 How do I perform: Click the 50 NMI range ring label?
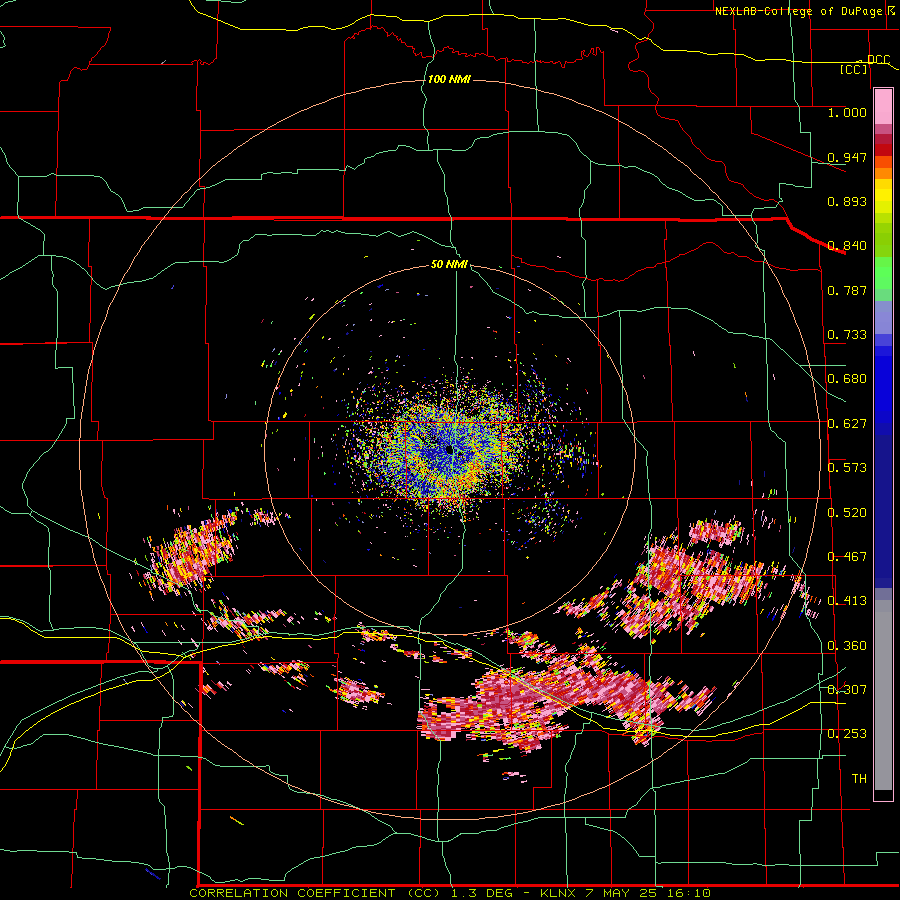(449, 264)
